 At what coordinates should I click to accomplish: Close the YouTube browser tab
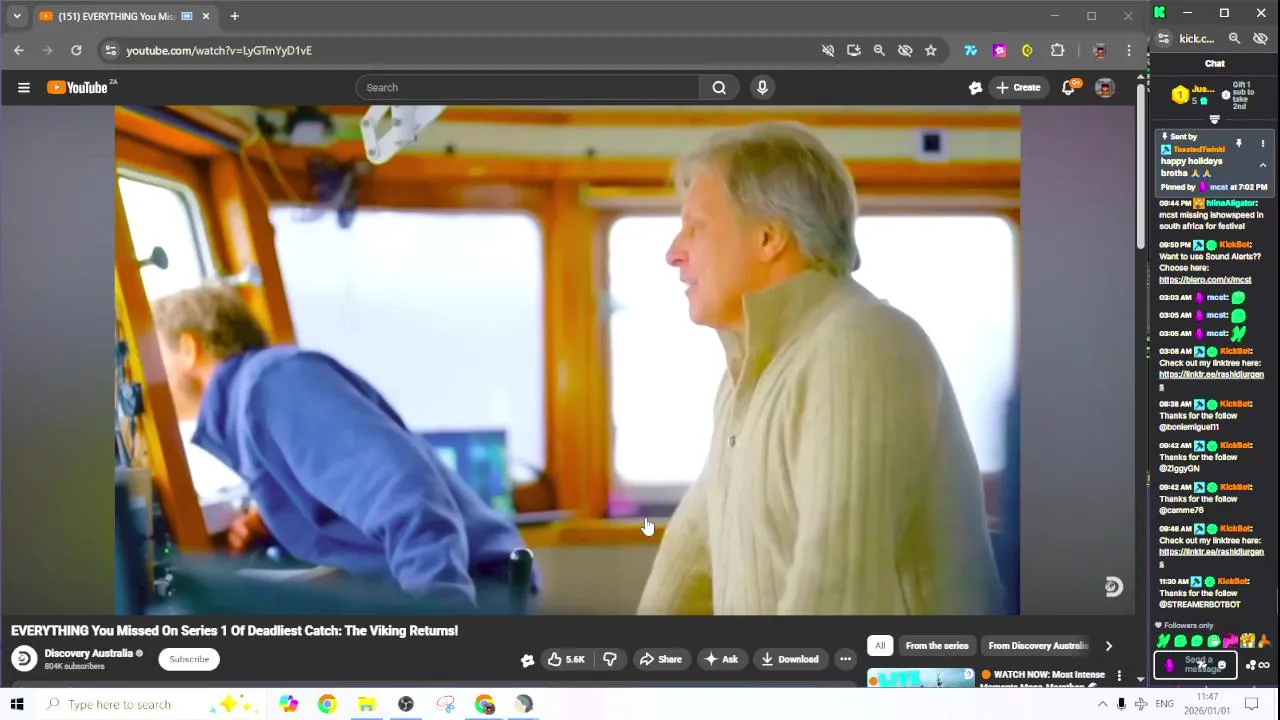pos(206,16)
